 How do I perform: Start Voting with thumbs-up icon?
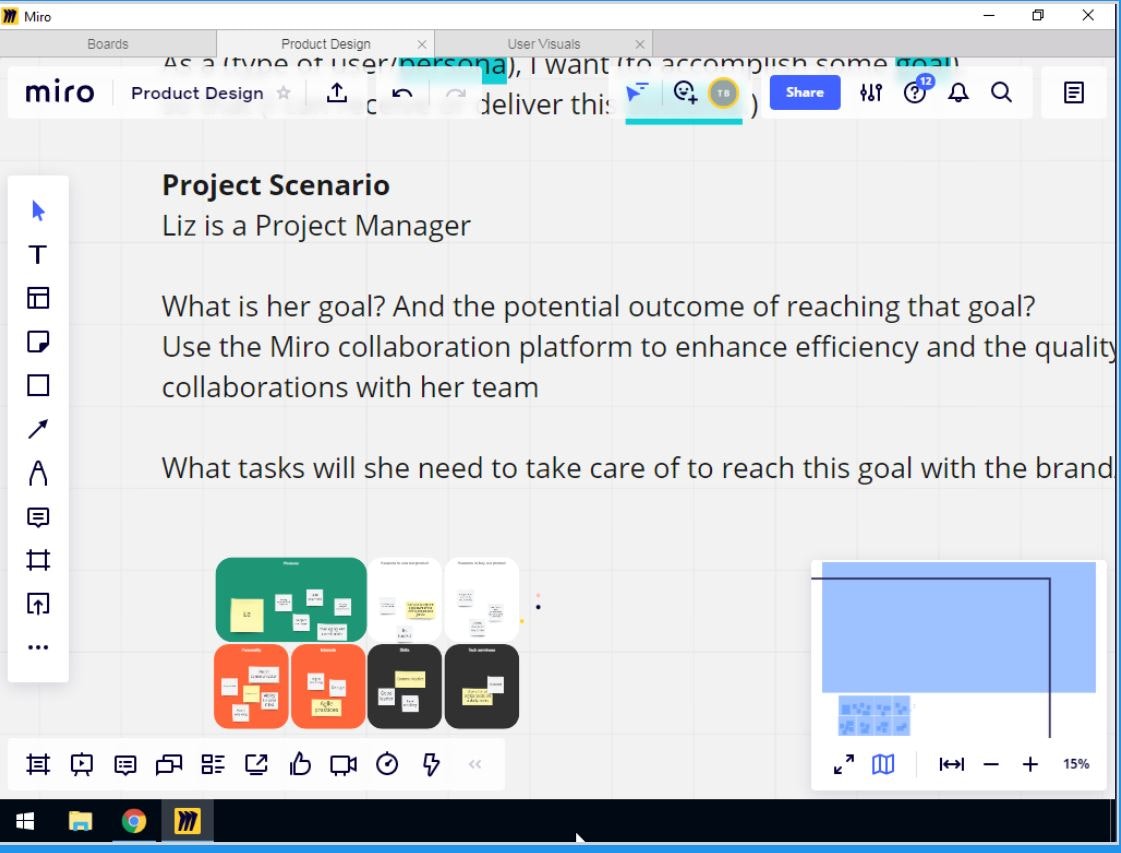pos(300,764)
